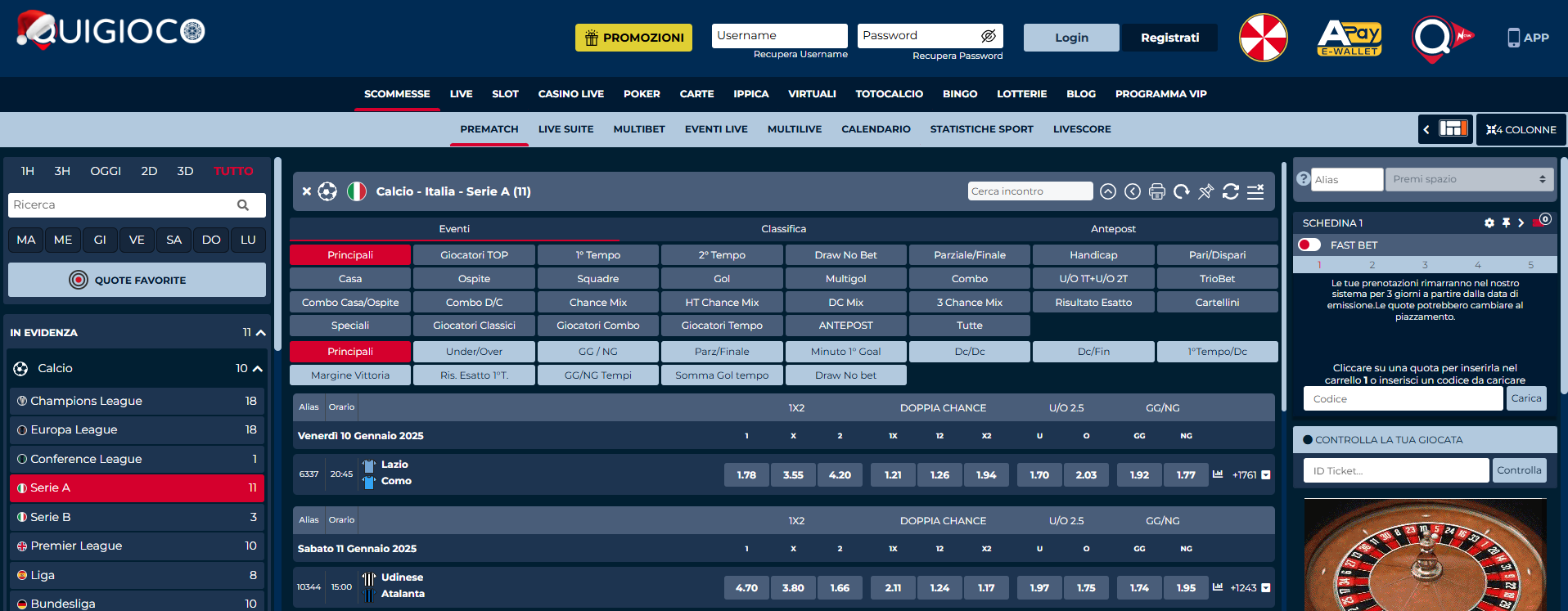1568x611 pixels.
Task: Toggle the Fast Bet switch
Action: (1309, 245)
